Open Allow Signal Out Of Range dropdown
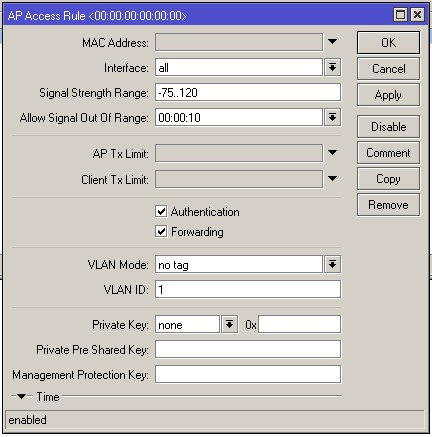The height and width of the screenshot is (437, 432). (332, 117)
